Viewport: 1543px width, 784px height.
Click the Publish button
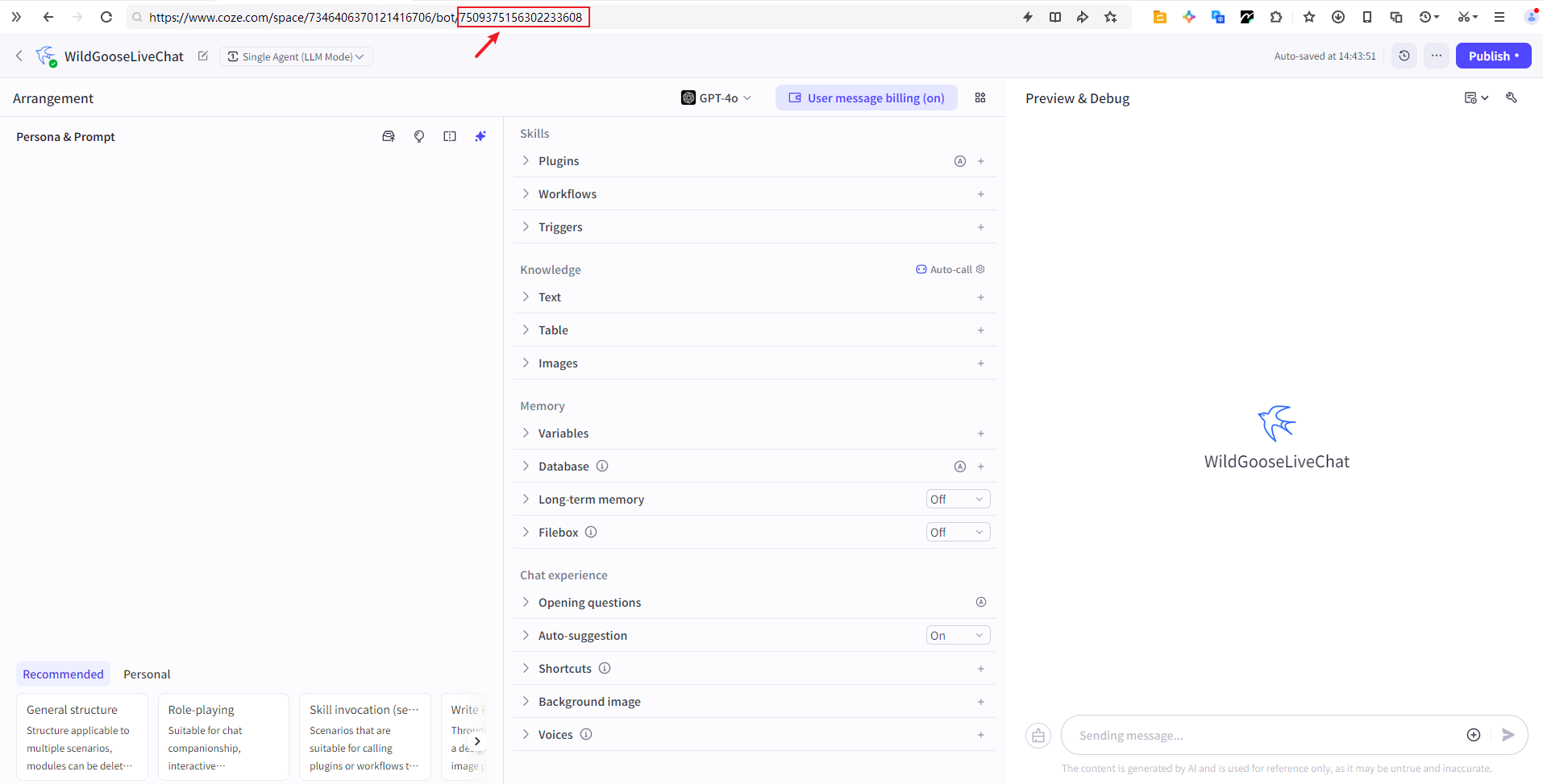[1493, 56]
